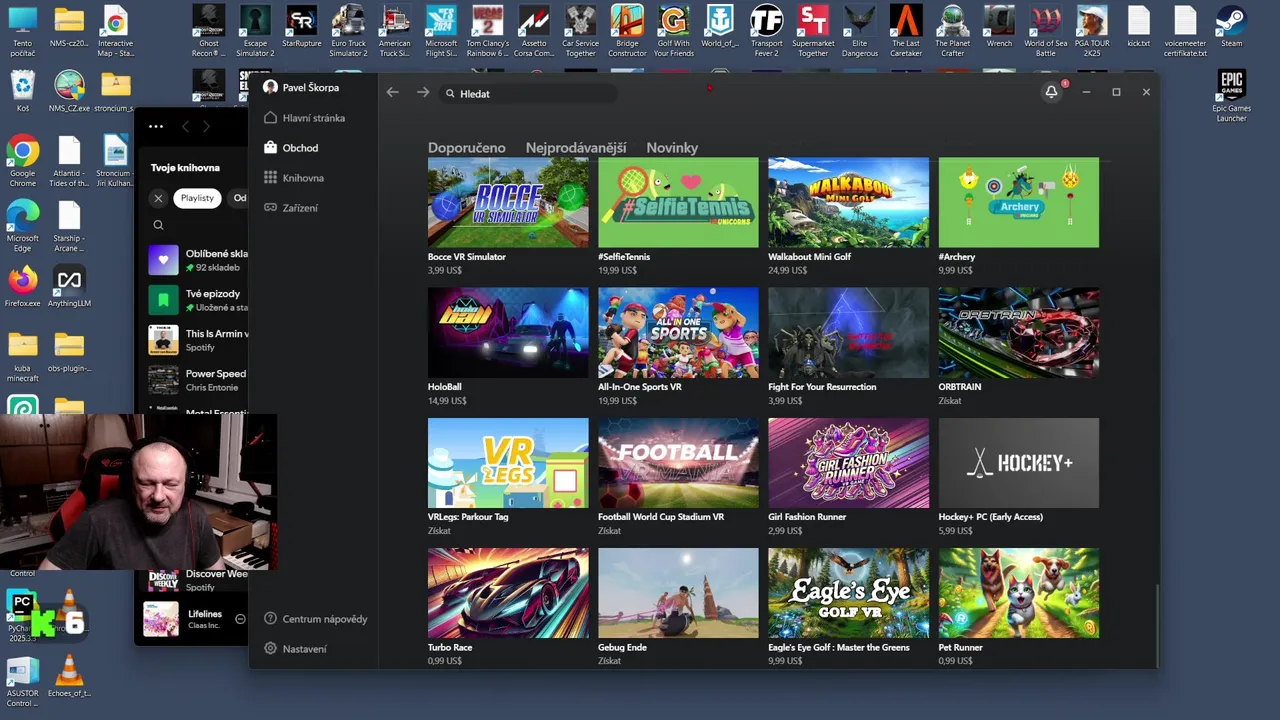Open the notifications bell icon
Image resolution: width=1280 pixels, height=720 pixels.
(x=1051, y=92)
